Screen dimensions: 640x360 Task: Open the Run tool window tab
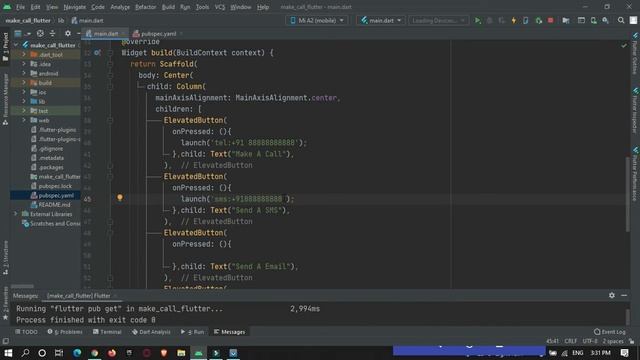tap(193, 332)
